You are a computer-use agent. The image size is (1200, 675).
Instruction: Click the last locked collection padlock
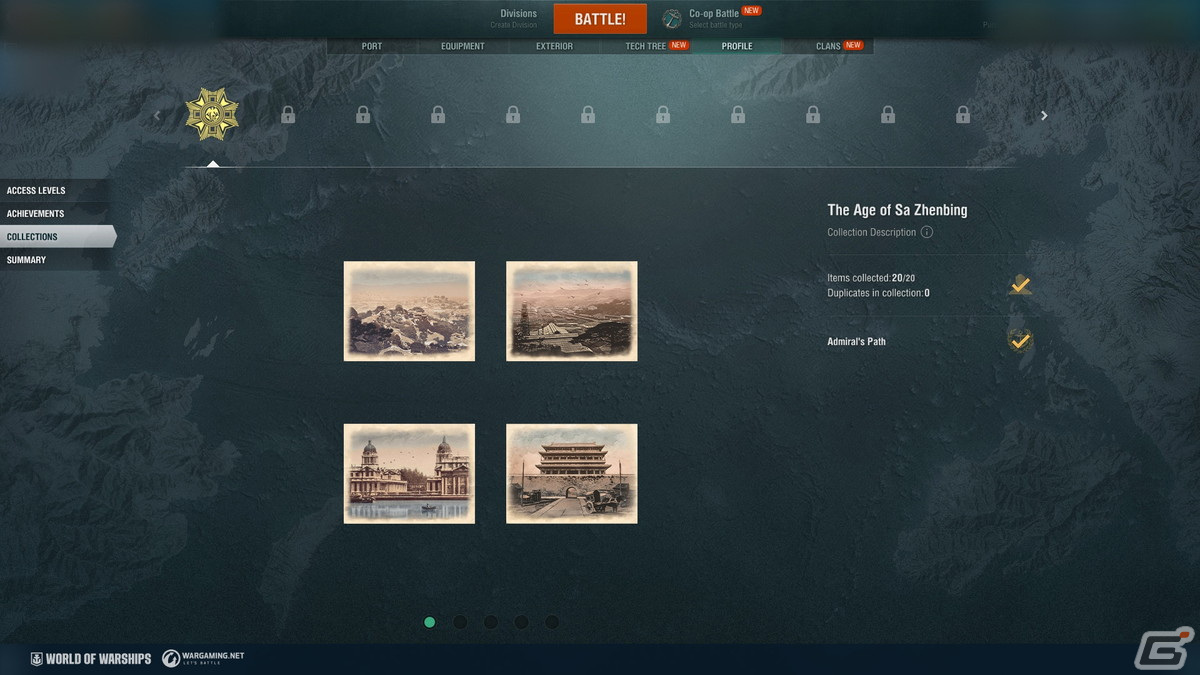(x=962, y=115)
